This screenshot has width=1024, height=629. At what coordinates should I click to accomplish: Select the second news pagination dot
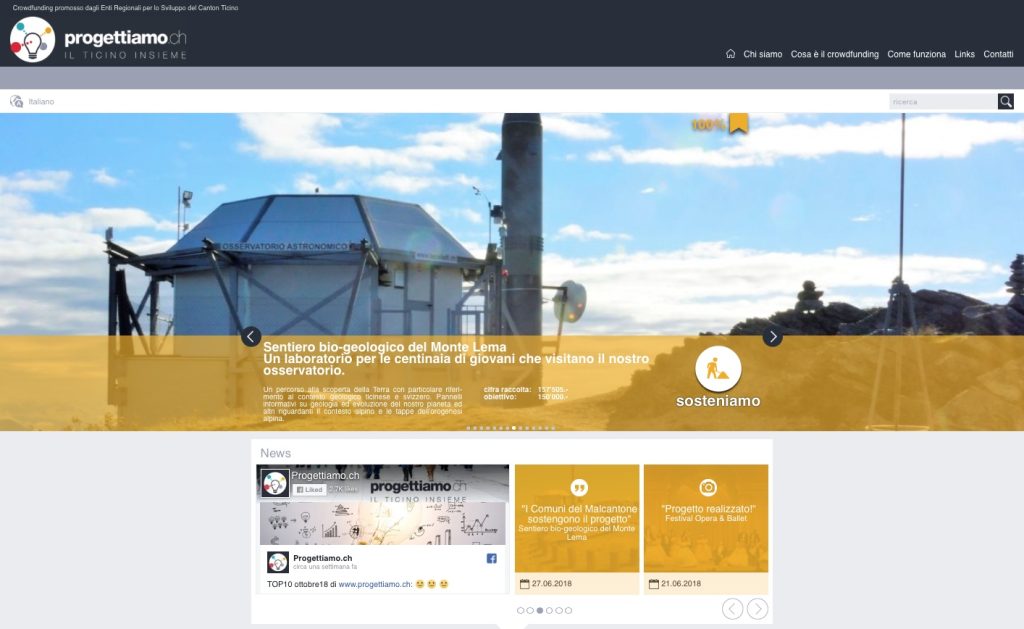[x=531, y=608]
